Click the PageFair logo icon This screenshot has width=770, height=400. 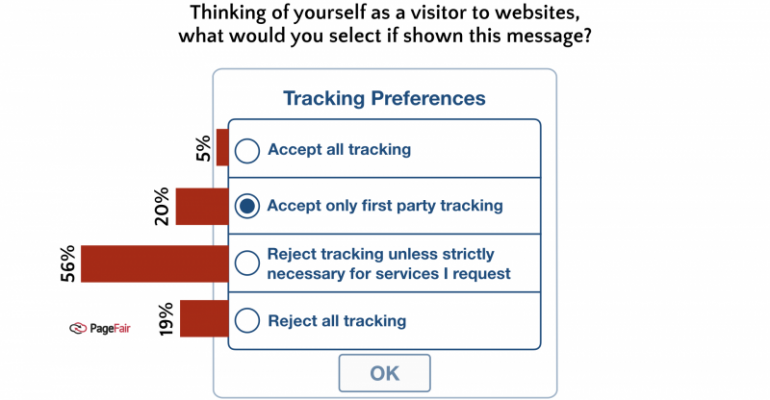coord(78,328)
